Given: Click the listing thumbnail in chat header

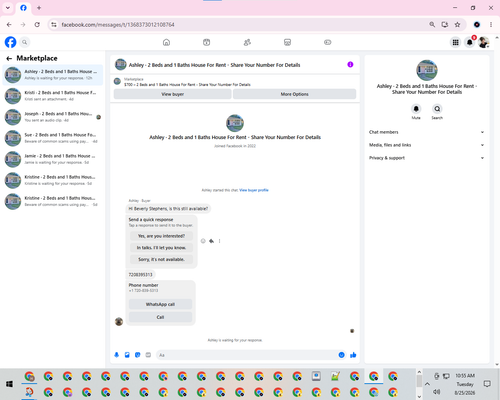Looking at the screenshot, I should point(120,65).
